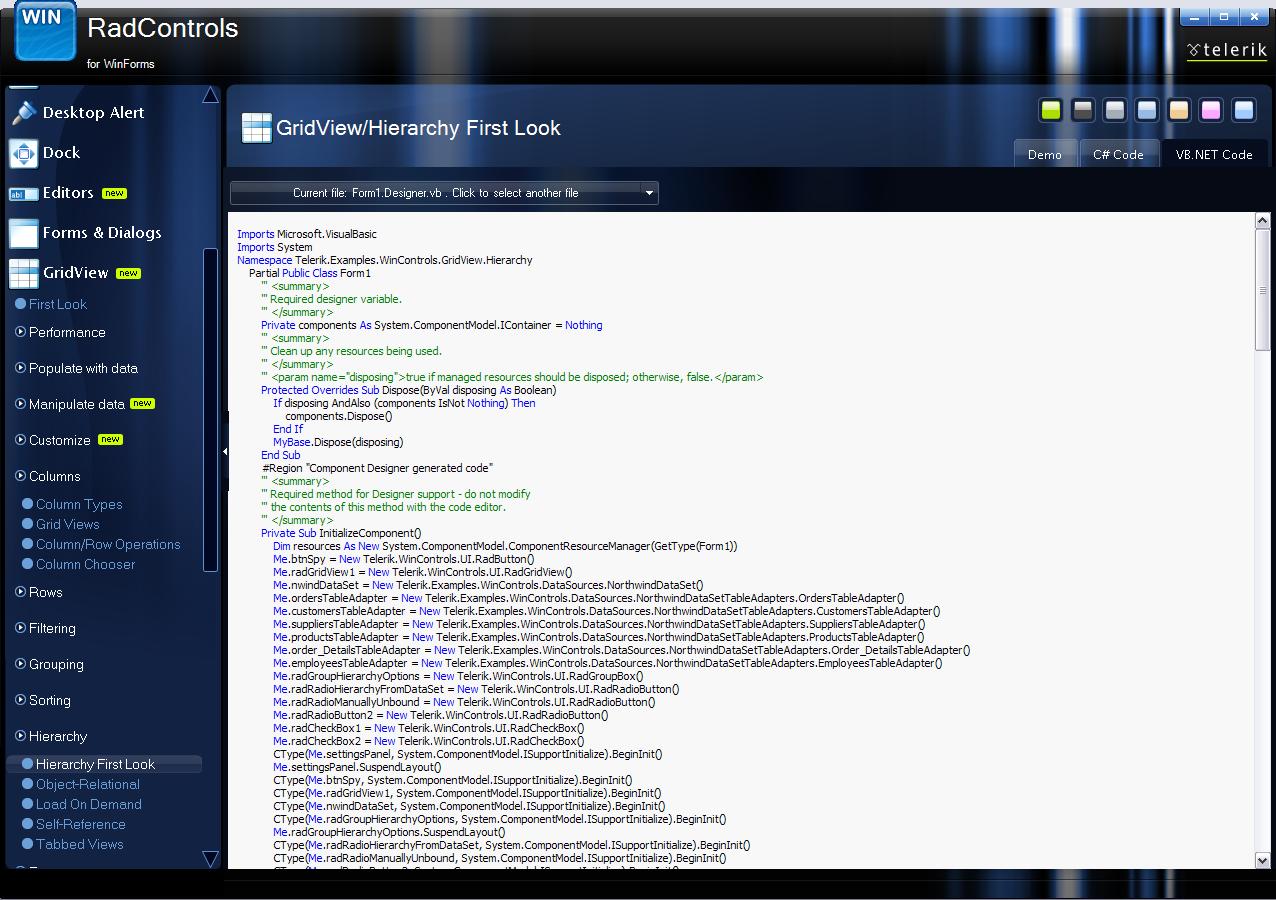Select the VB.NET Code tab
Viewport: 1276px width, 900px height.
tap(1214, 154)
